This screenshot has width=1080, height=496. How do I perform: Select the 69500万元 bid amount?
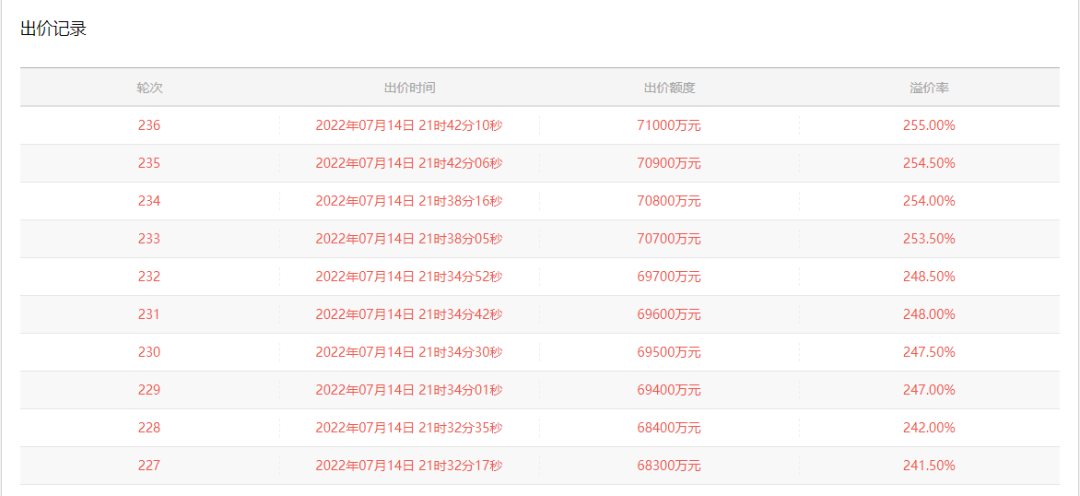pos(669,352)
